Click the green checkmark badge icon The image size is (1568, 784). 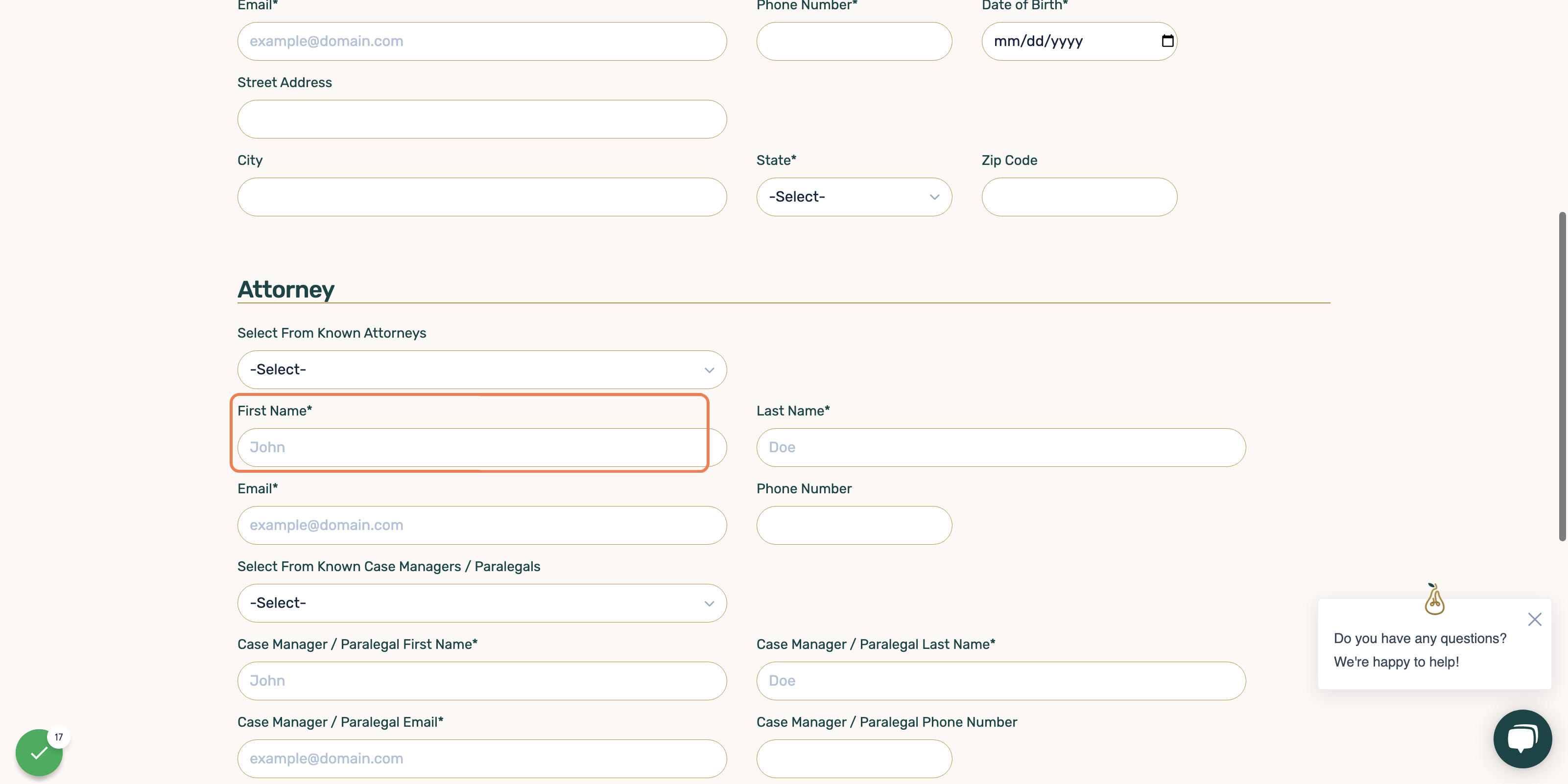39,752
